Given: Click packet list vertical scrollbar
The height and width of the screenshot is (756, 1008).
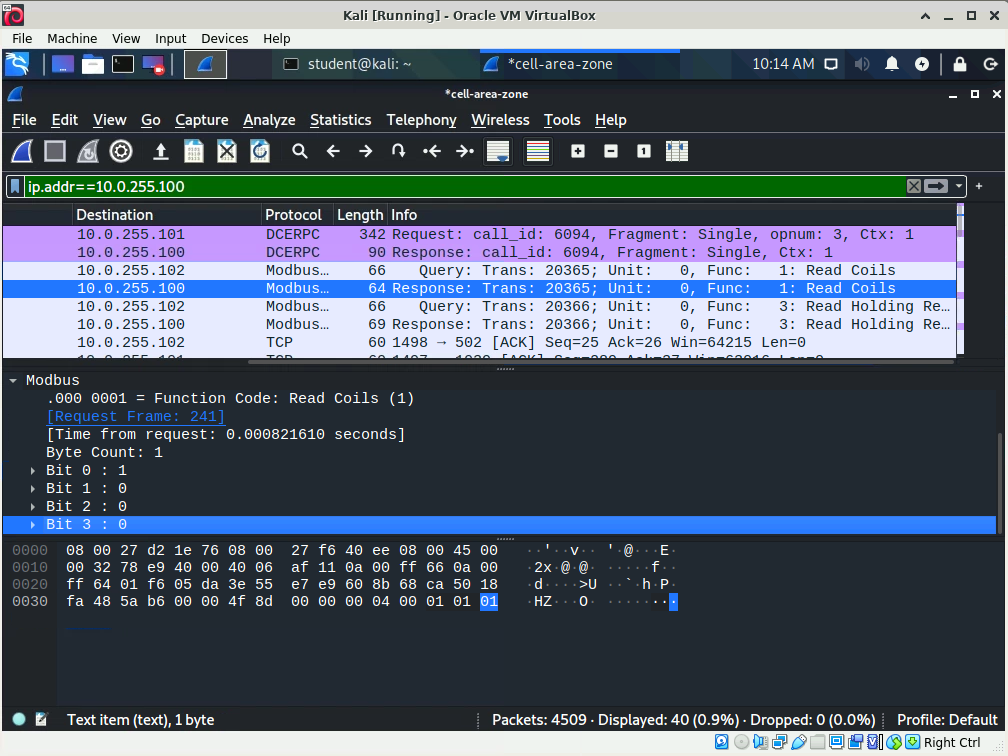Looking at the screenshot, I should [960, 280].
